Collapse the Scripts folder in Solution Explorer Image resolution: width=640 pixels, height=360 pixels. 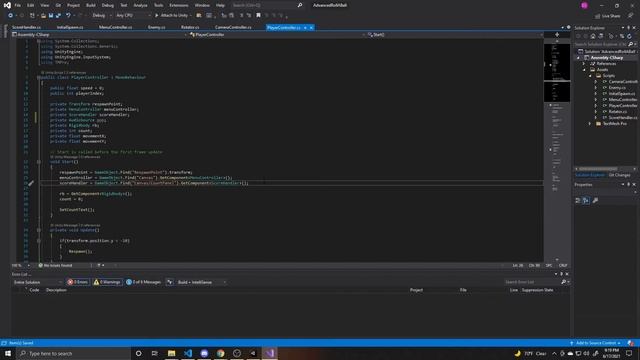point(590,76)
